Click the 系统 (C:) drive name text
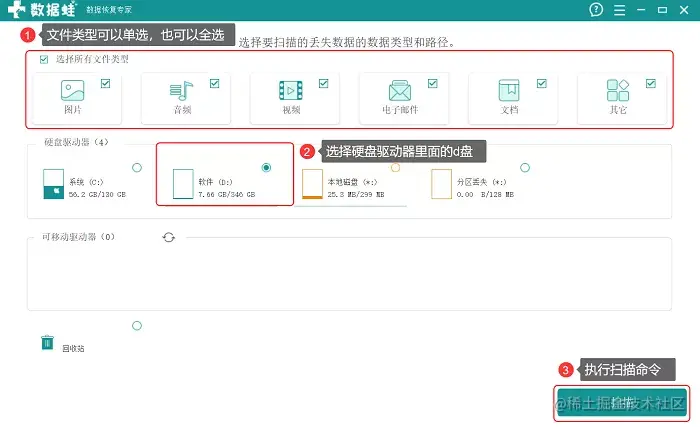 point(86,182)
